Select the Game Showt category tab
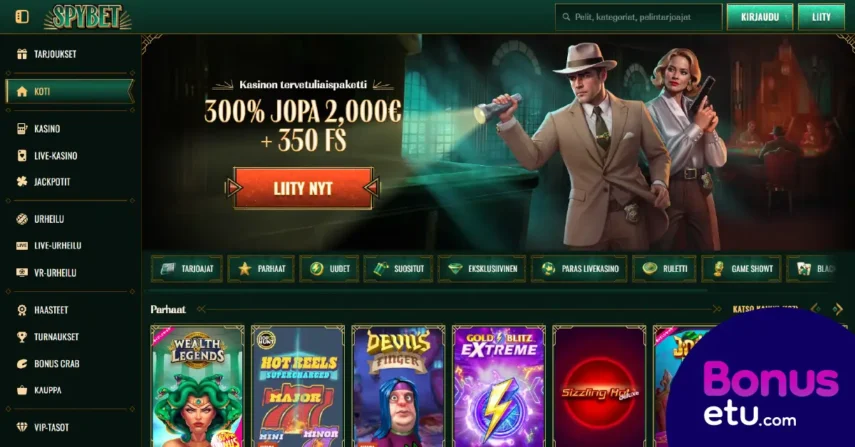Image resolution: width=855 pixels, height=447 pixels. 741,269
